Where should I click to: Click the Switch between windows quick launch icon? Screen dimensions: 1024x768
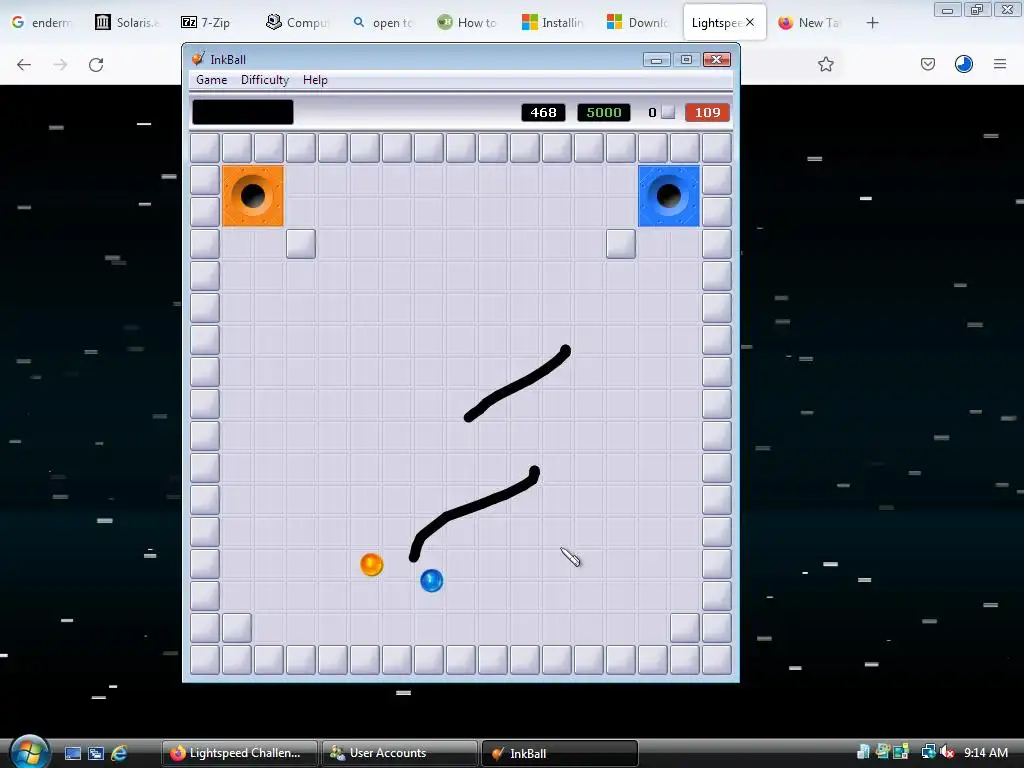[x=96, y=753]
